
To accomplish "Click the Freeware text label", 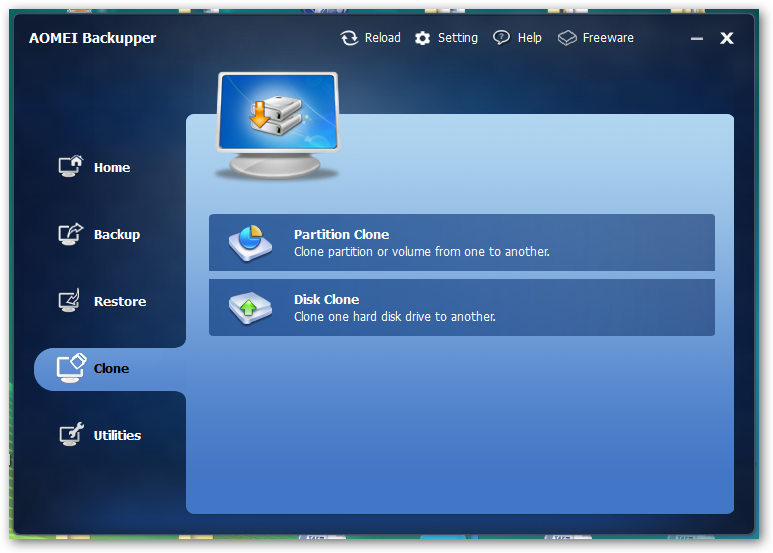I will [x=608, y=38].
